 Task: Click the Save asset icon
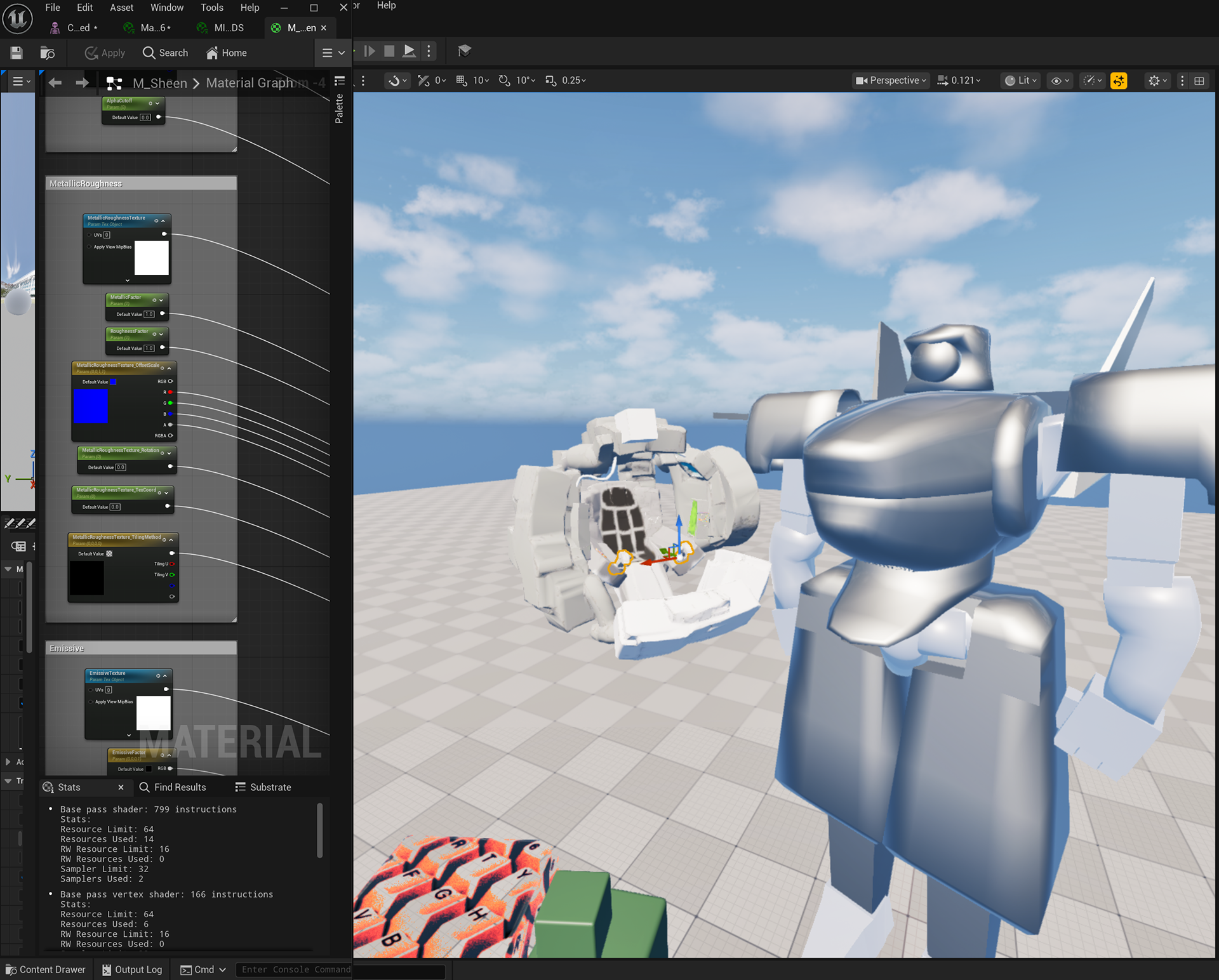click(17, 53)
